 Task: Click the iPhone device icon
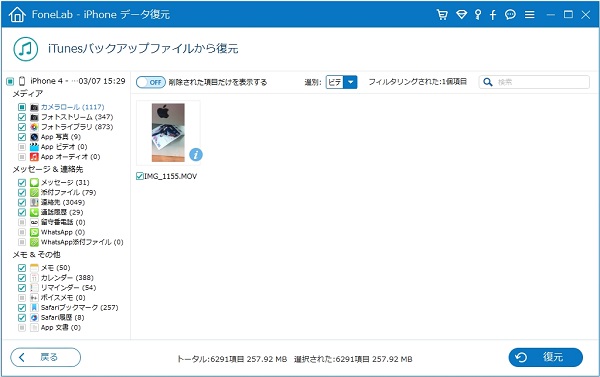coord(22,81)
